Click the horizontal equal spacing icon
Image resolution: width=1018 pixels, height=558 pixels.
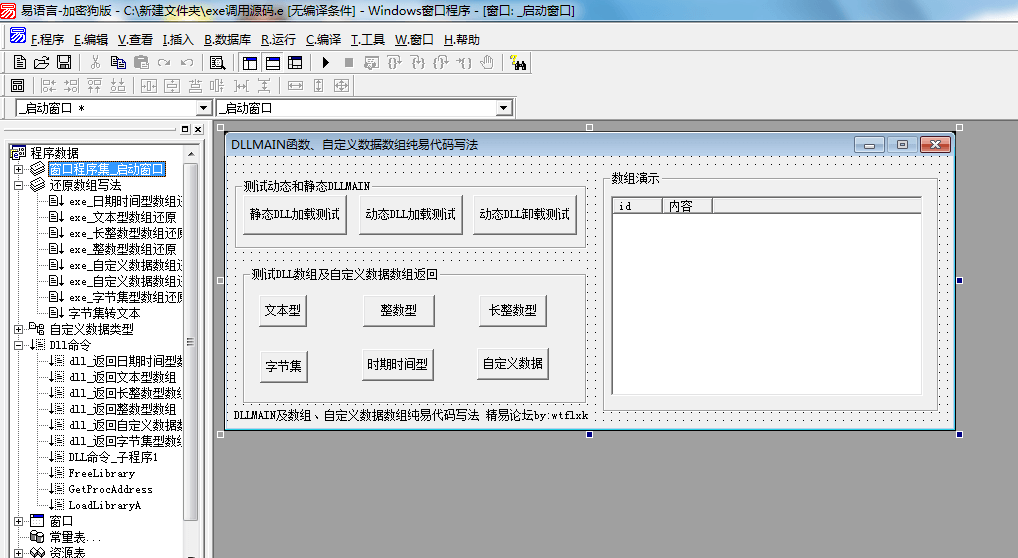241,85
